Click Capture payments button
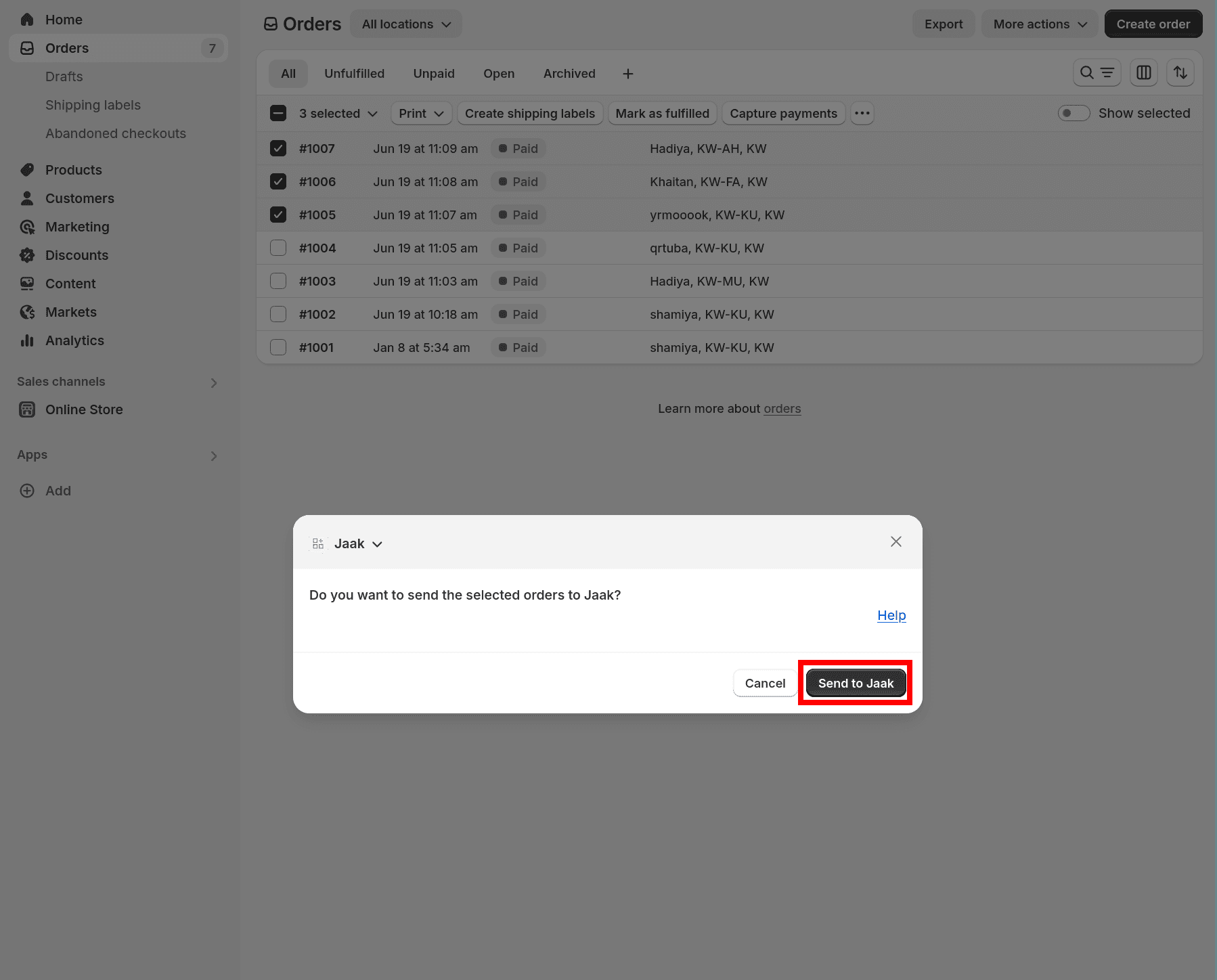Image resolution: width=1217 pixels, height=980 pixels. (x=783, y=113)
